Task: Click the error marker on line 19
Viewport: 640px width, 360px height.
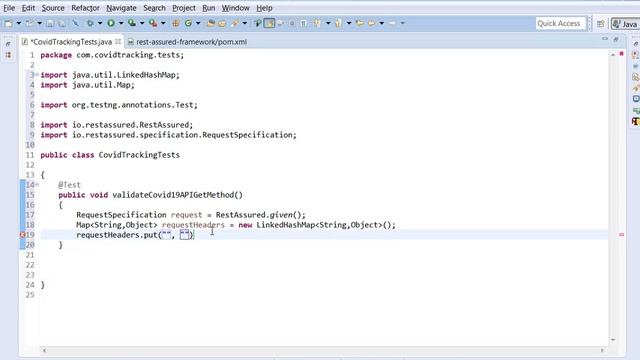Action: [x=23, y=235]
